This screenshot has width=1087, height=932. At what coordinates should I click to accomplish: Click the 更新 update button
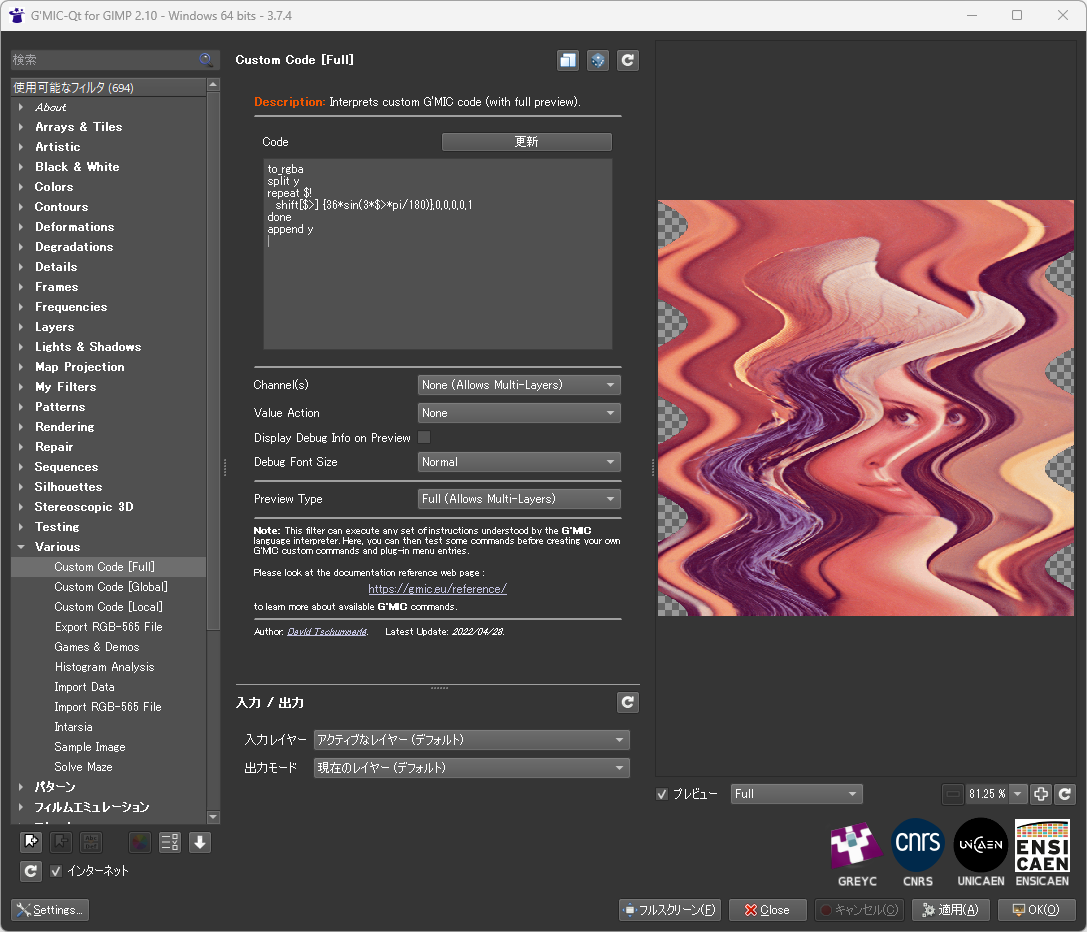click(526, 142)
